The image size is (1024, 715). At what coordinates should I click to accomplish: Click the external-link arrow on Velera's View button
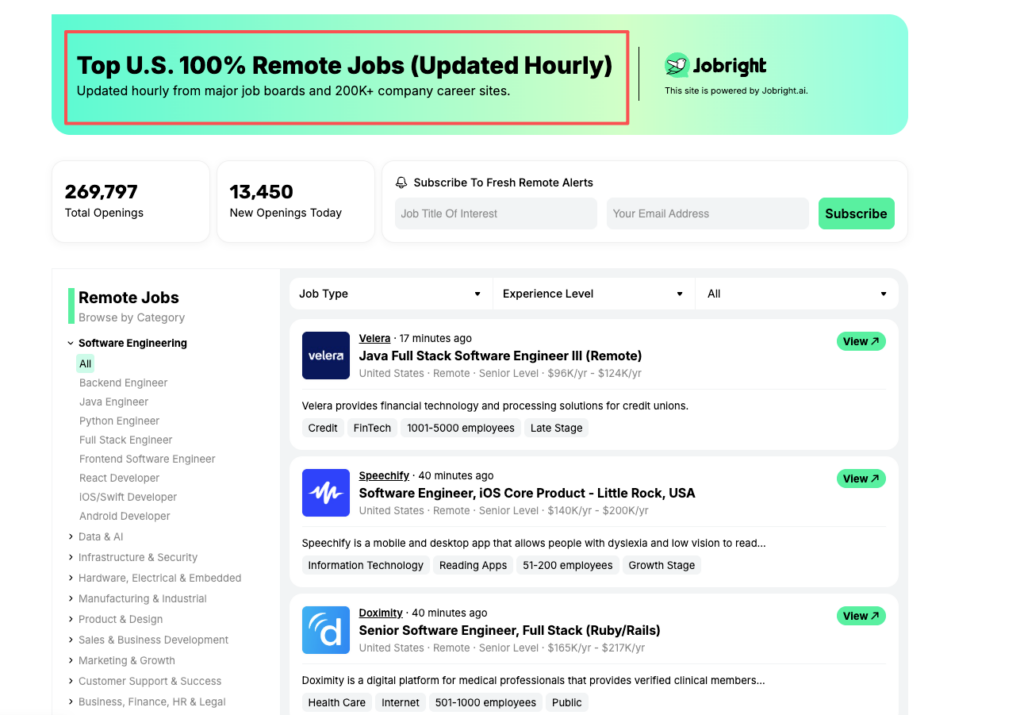pos(874,341)
